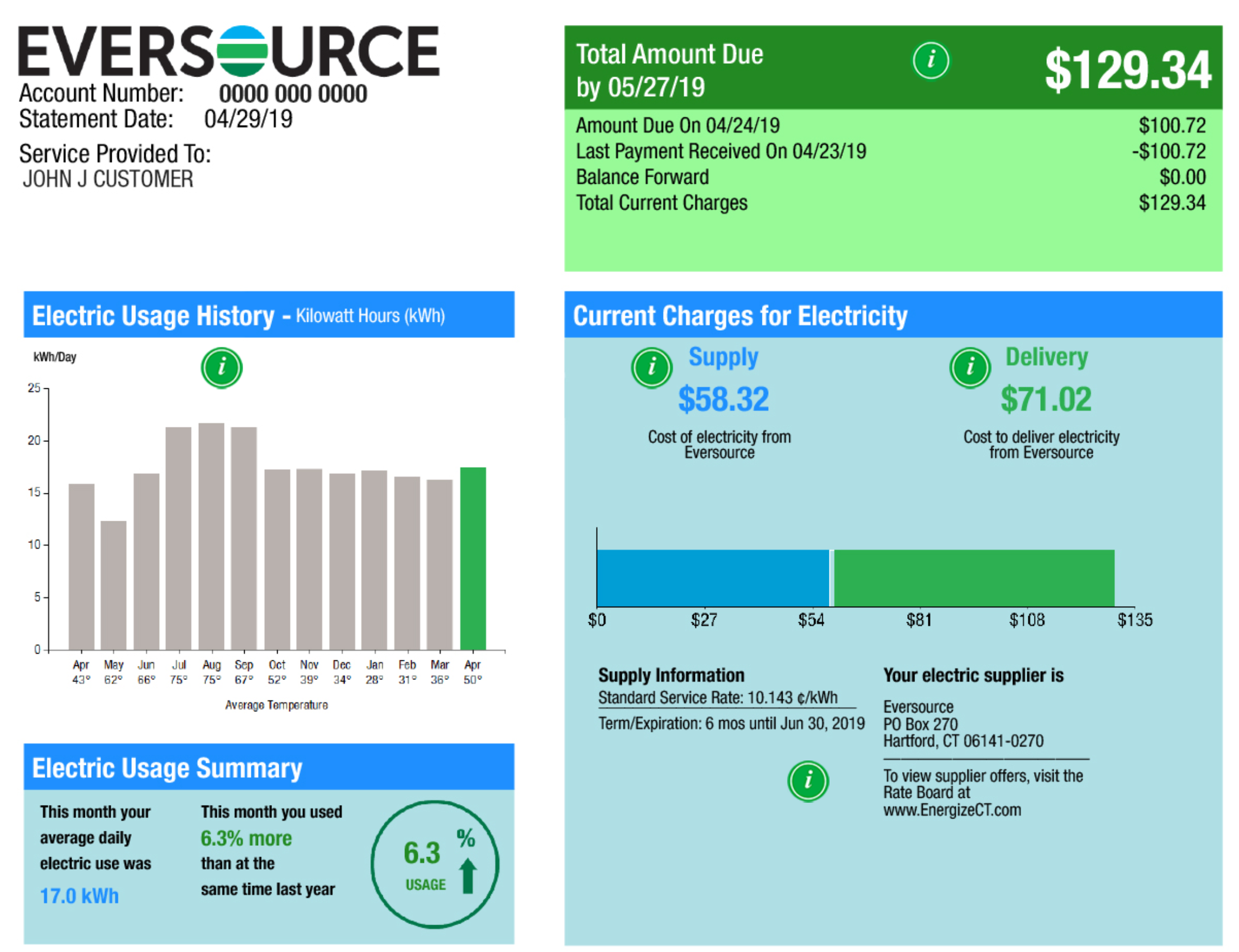The width and height of the screenshot is (1239, 952).
Task: Click the Cost of electricity from Eversource text
Action: tap(719, 445)
